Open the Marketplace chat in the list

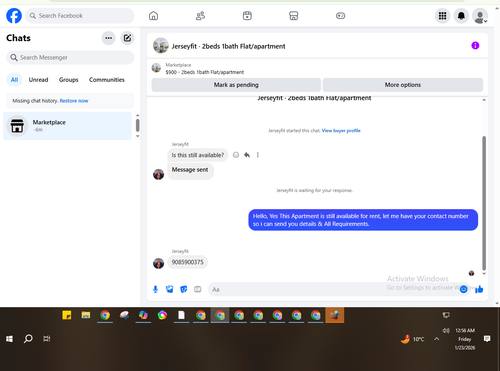pos(68,126)
